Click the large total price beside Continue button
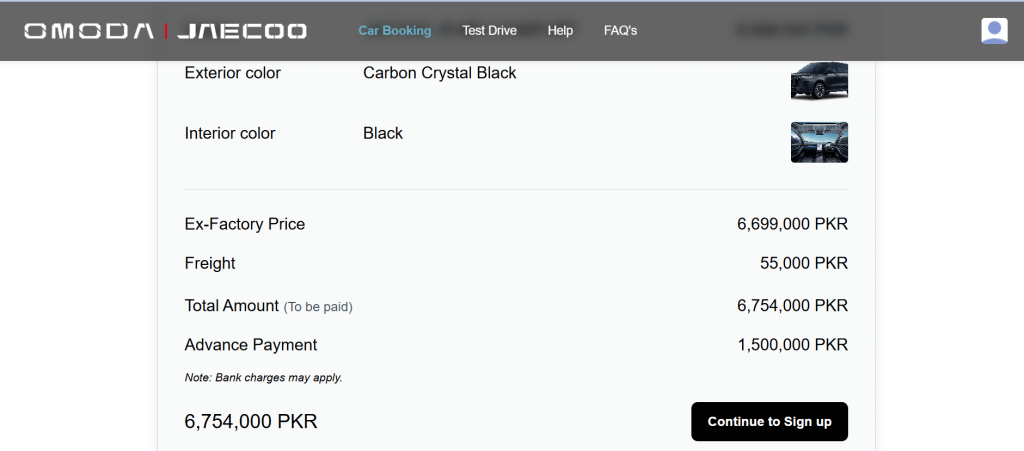The height and width of the screenshot is (451, 1024). (x=251, y=422)
